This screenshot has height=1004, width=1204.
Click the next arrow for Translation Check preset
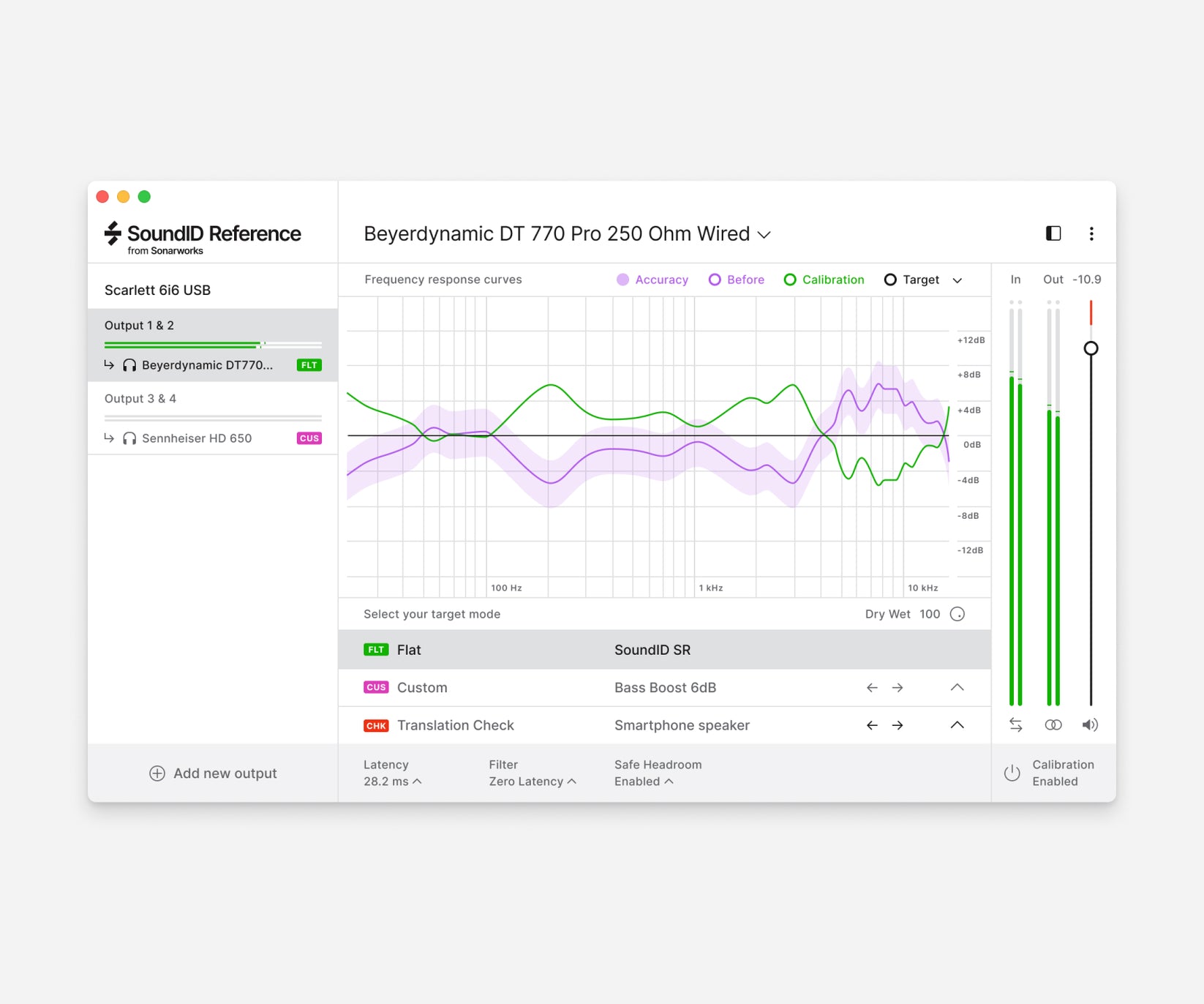(x=898, y=725)
